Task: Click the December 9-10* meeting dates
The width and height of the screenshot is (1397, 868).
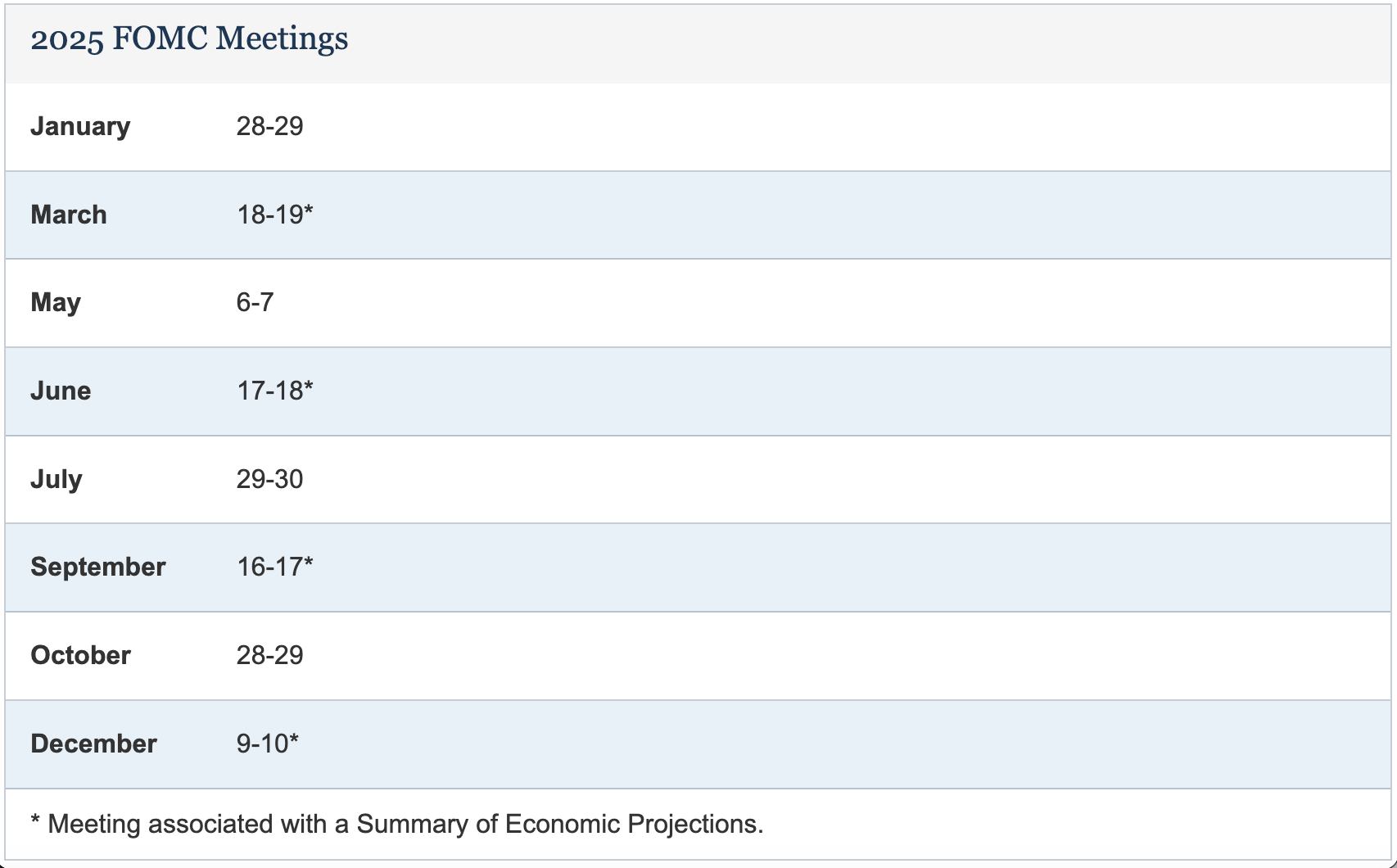Action: [x=268, y=744]
